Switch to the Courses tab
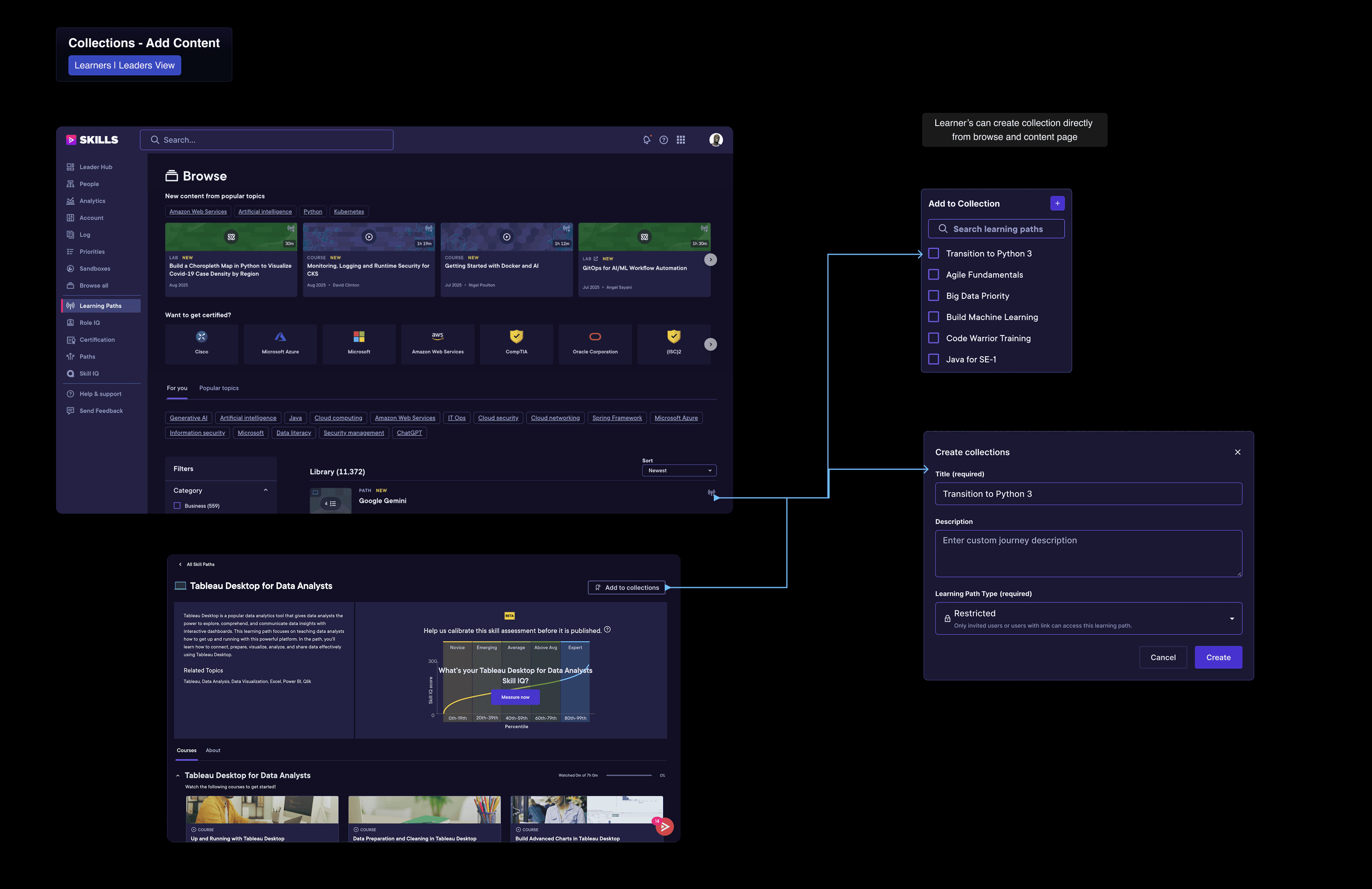1372x889 pixels. pos(187,751)
